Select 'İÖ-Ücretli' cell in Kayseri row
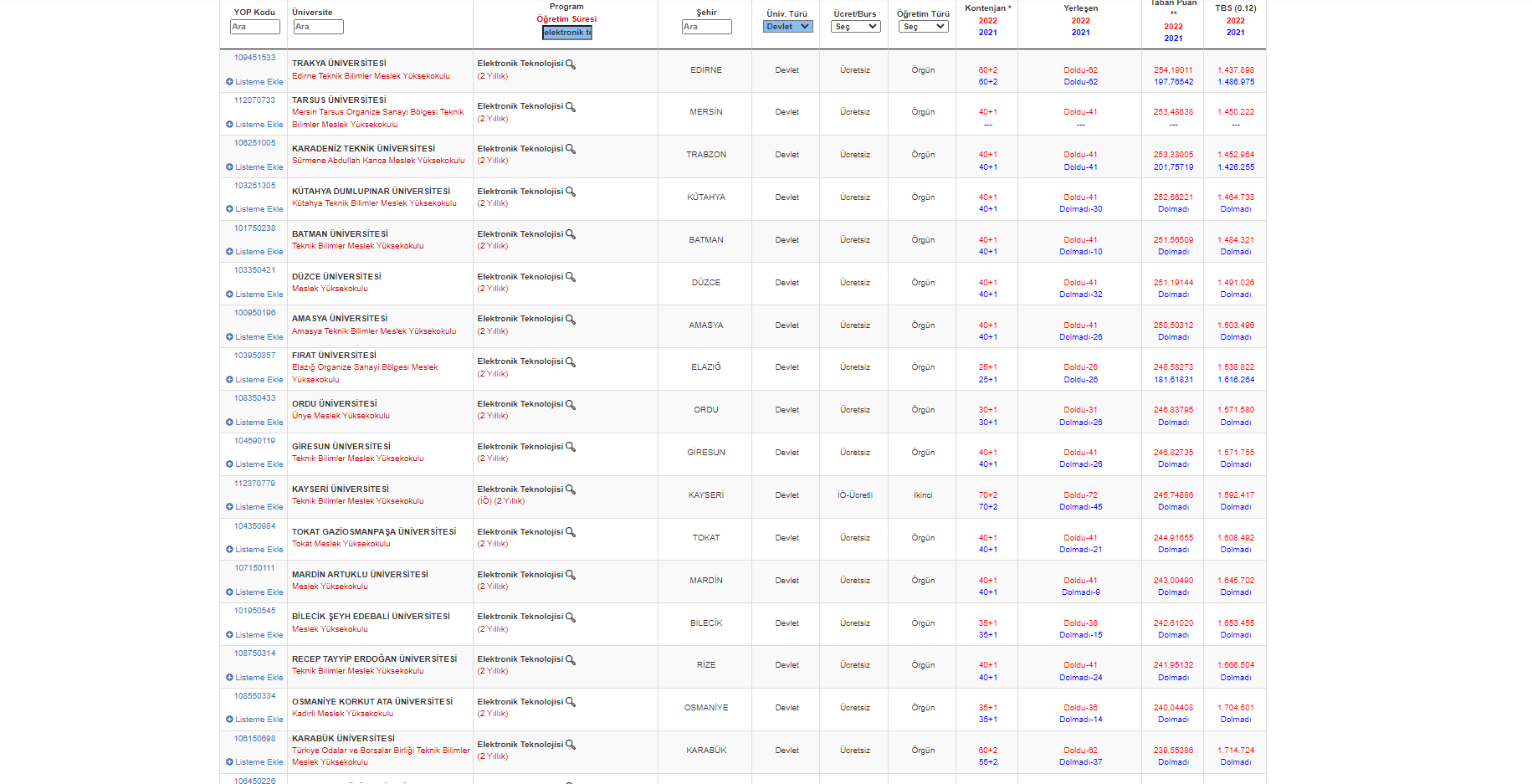This screenshot has height=784, width=1532. pyautogui.click(x=855, y=495)
